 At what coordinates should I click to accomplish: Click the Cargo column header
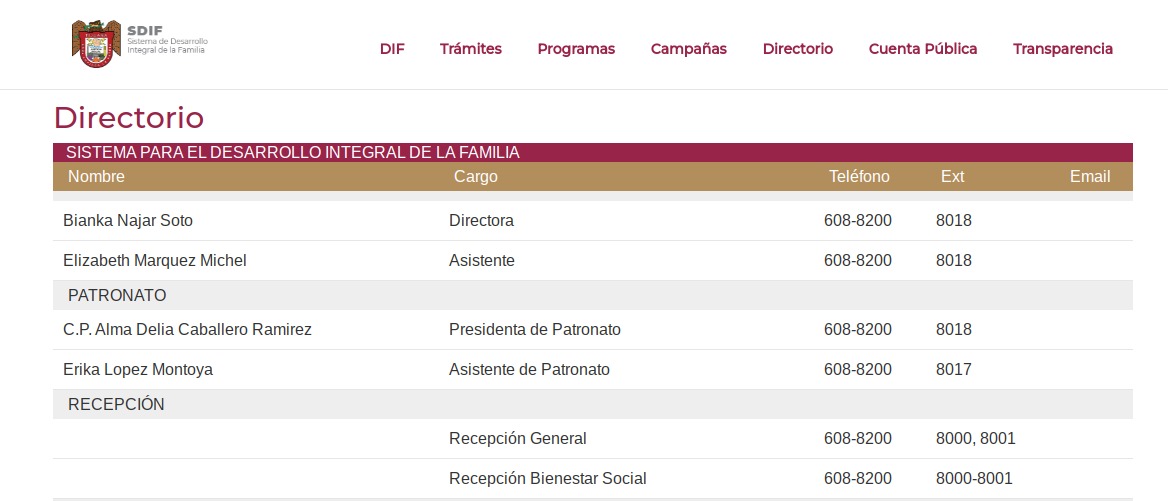tap(476, 177)
